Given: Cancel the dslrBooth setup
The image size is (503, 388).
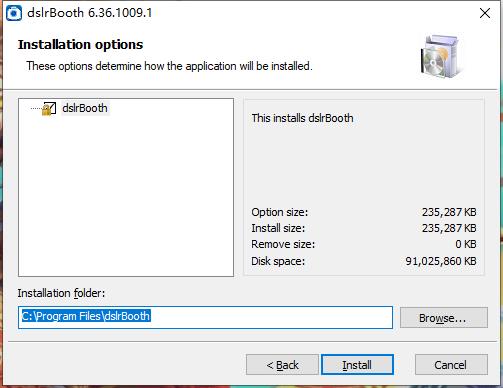Looking at the screenshot, I should [x=451, y=365].
